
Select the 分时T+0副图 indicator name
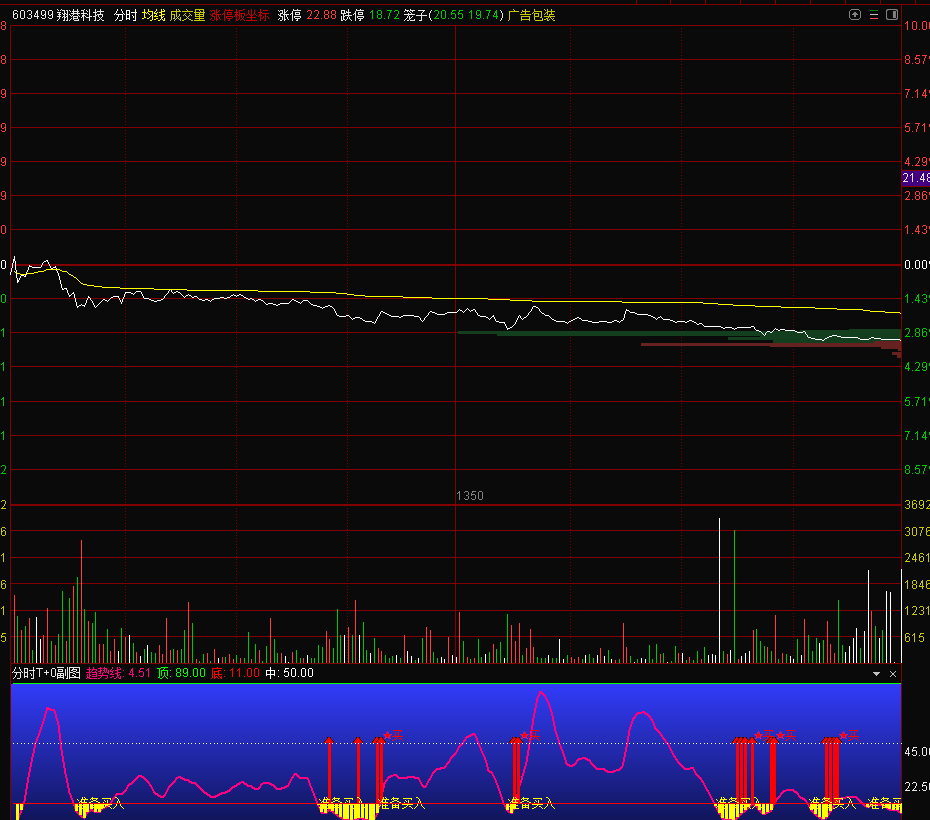[46, 674]
